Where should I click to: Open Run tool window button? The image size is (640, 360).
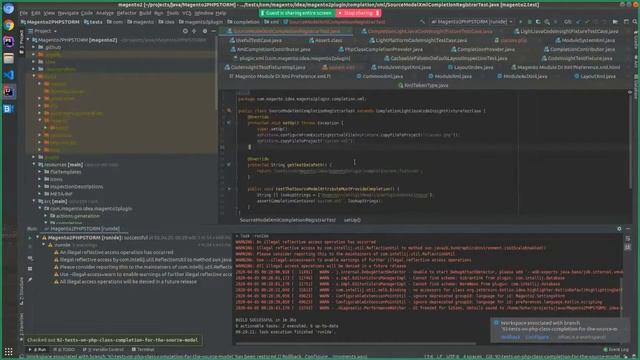point(38,349)
